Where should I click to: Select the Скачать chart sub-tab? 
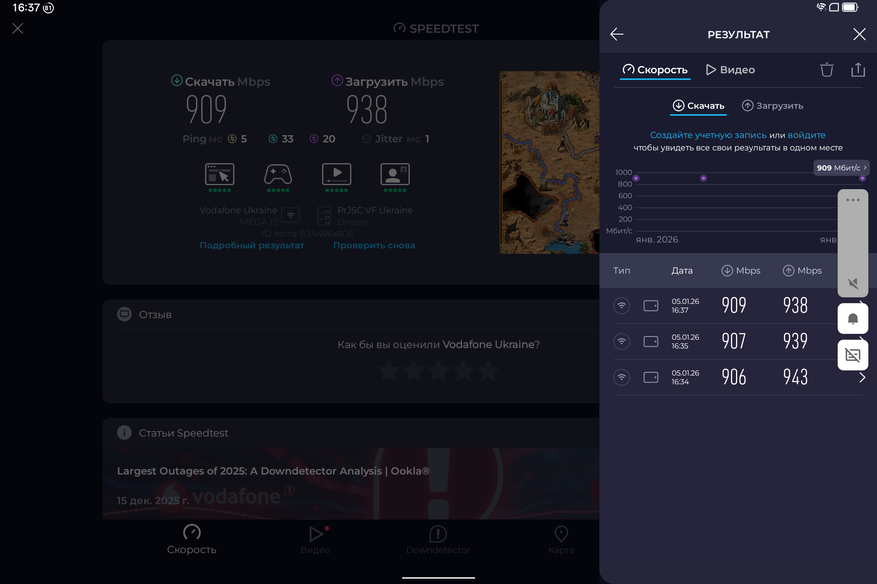coord(699,106)
